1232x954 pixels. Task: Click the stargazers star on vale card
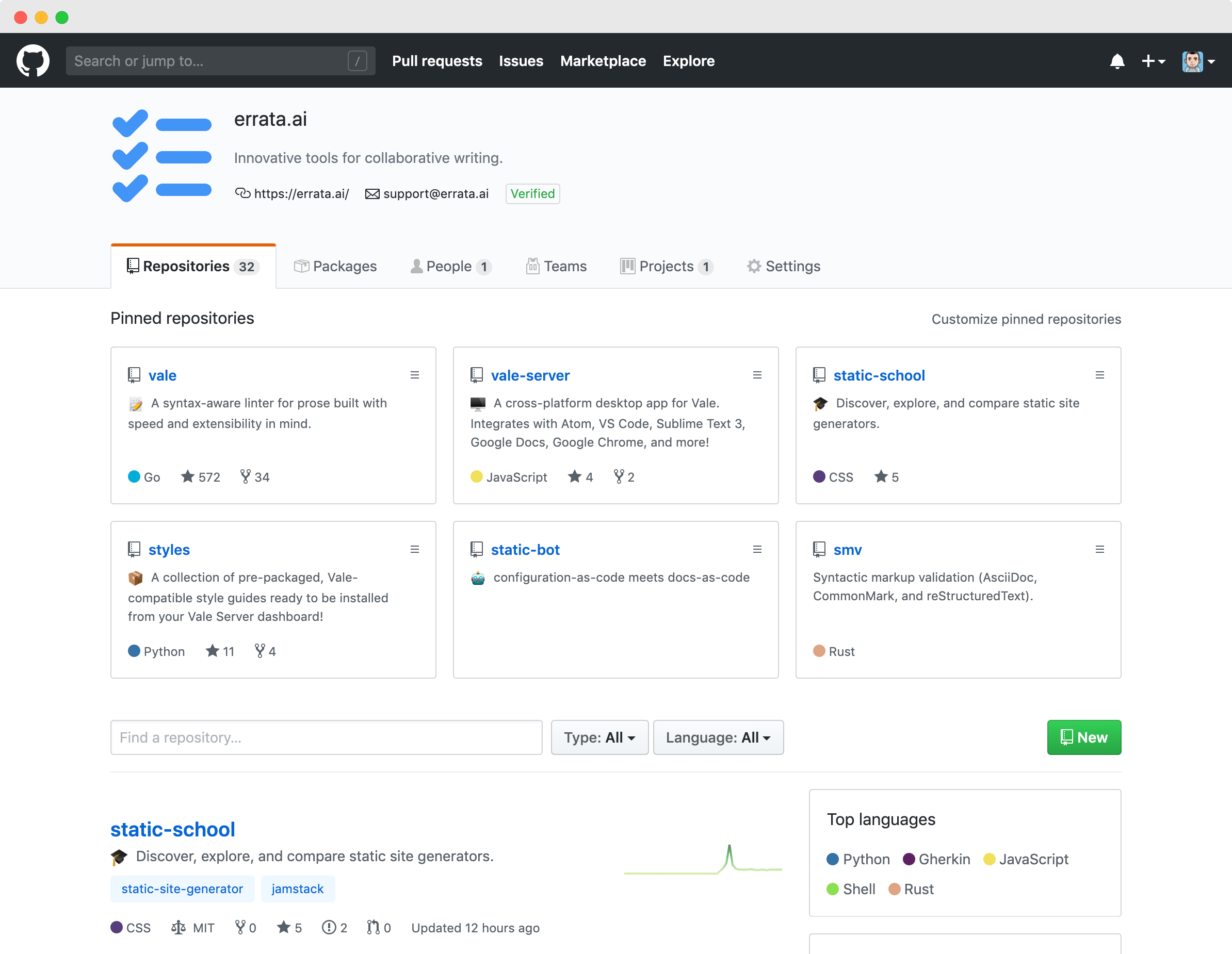point(188,477)
